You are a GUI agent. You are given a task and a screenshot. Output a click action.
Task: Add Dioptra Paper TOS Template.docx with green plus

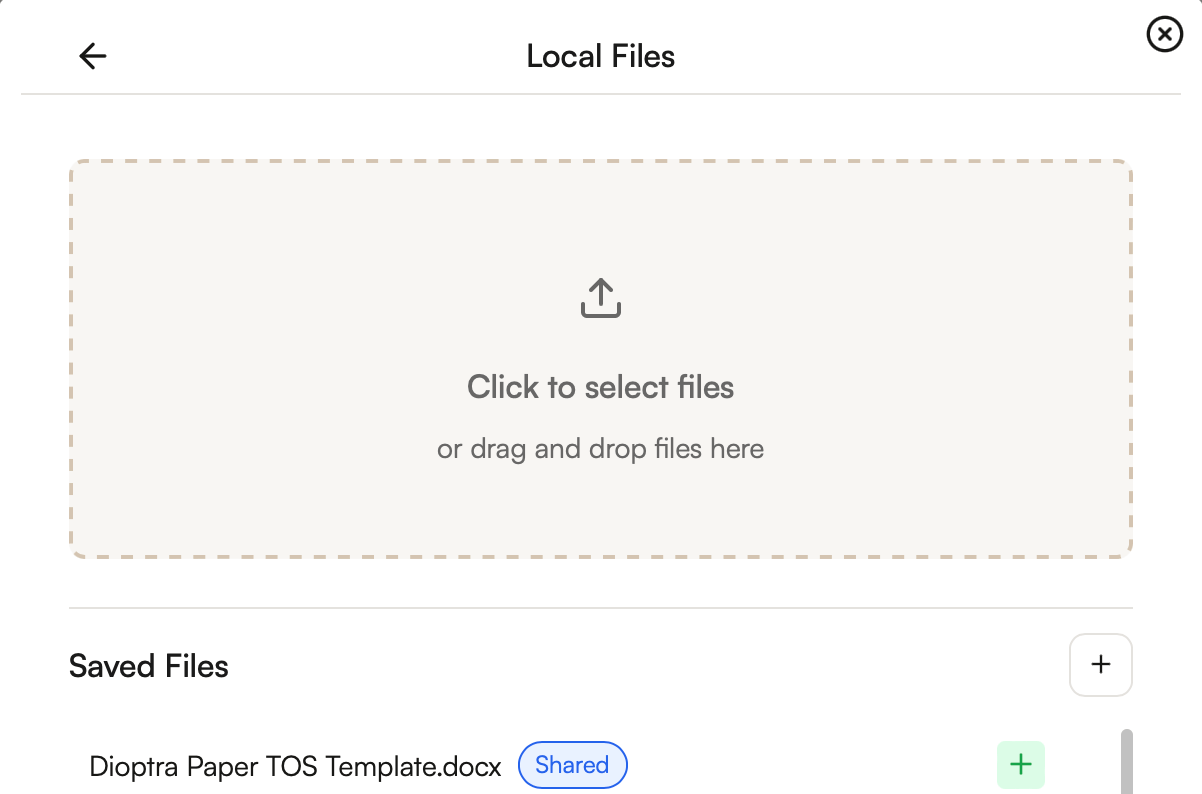[x=1021, y=765]
